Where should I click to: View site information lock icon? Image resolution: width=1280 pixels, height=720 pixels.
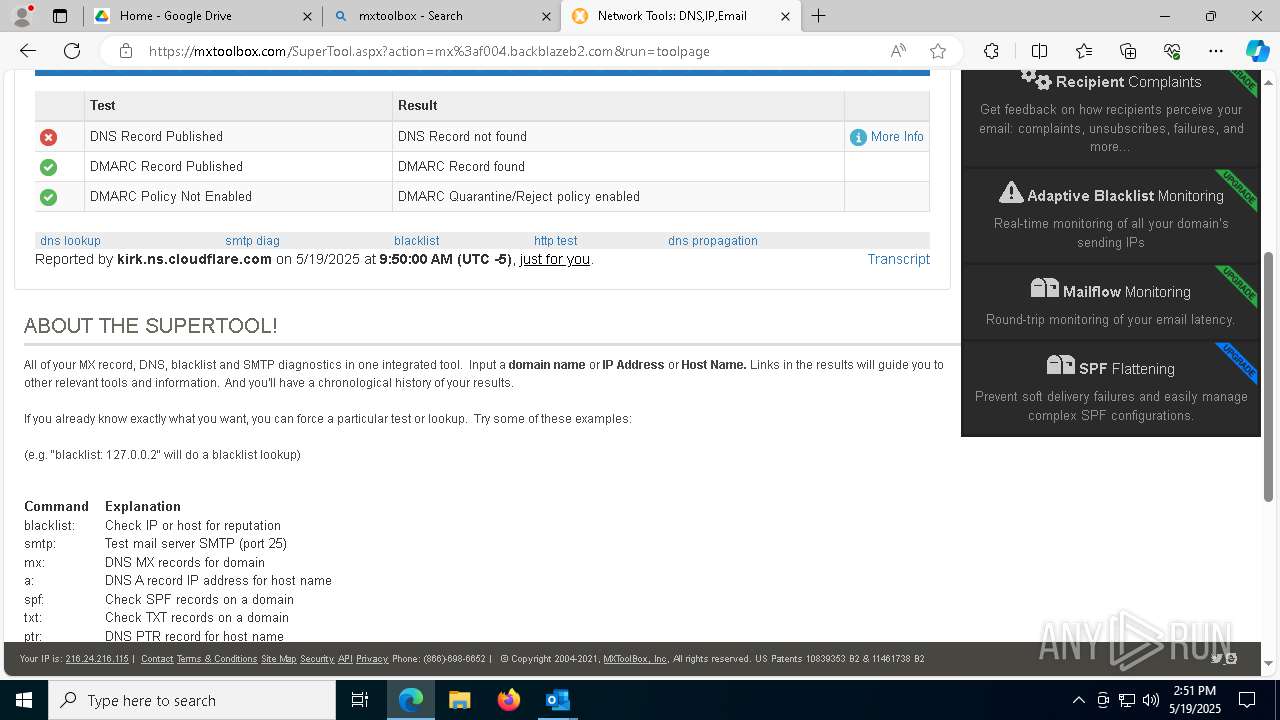point(125,51)
